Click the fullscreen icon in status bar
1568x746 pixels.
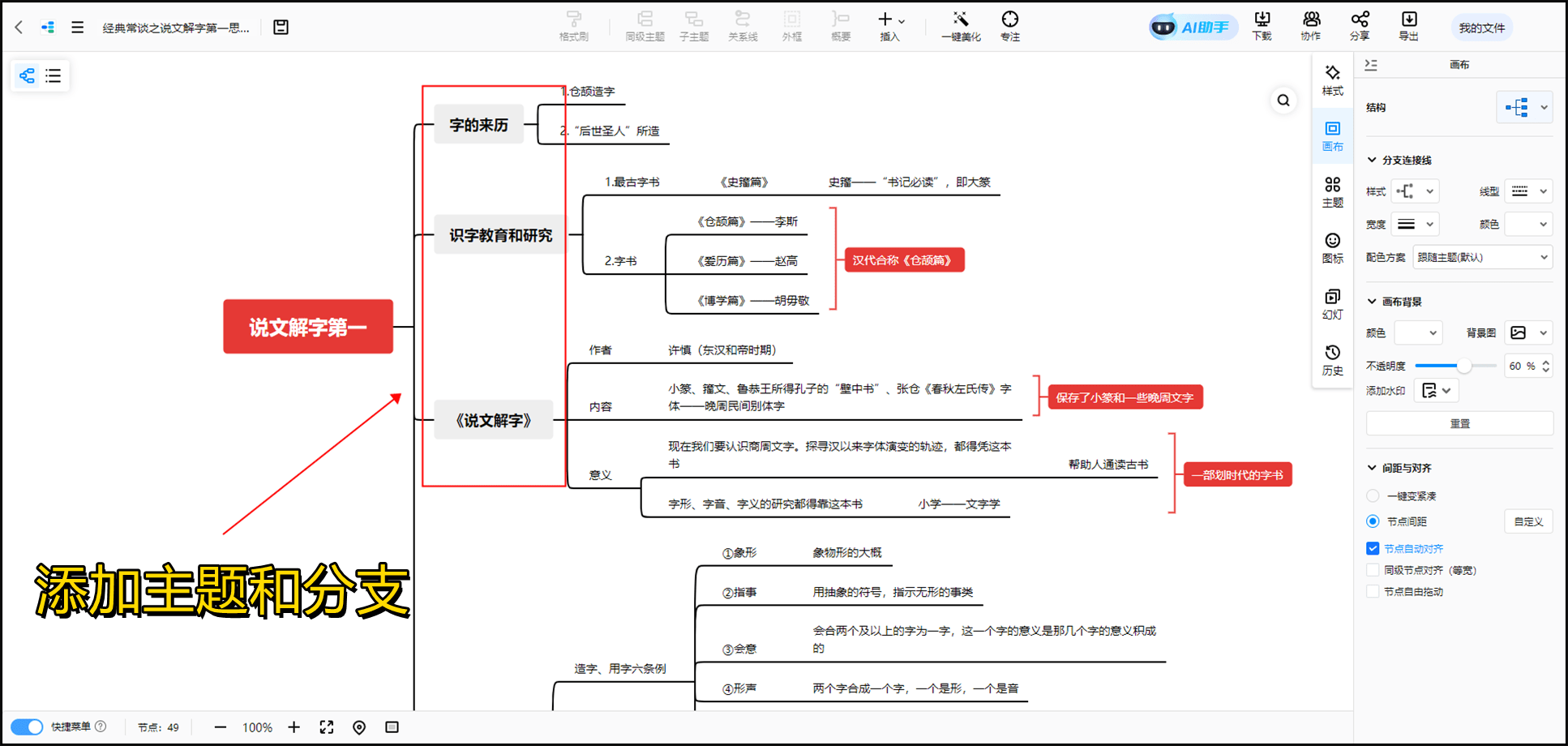[327, 727]
